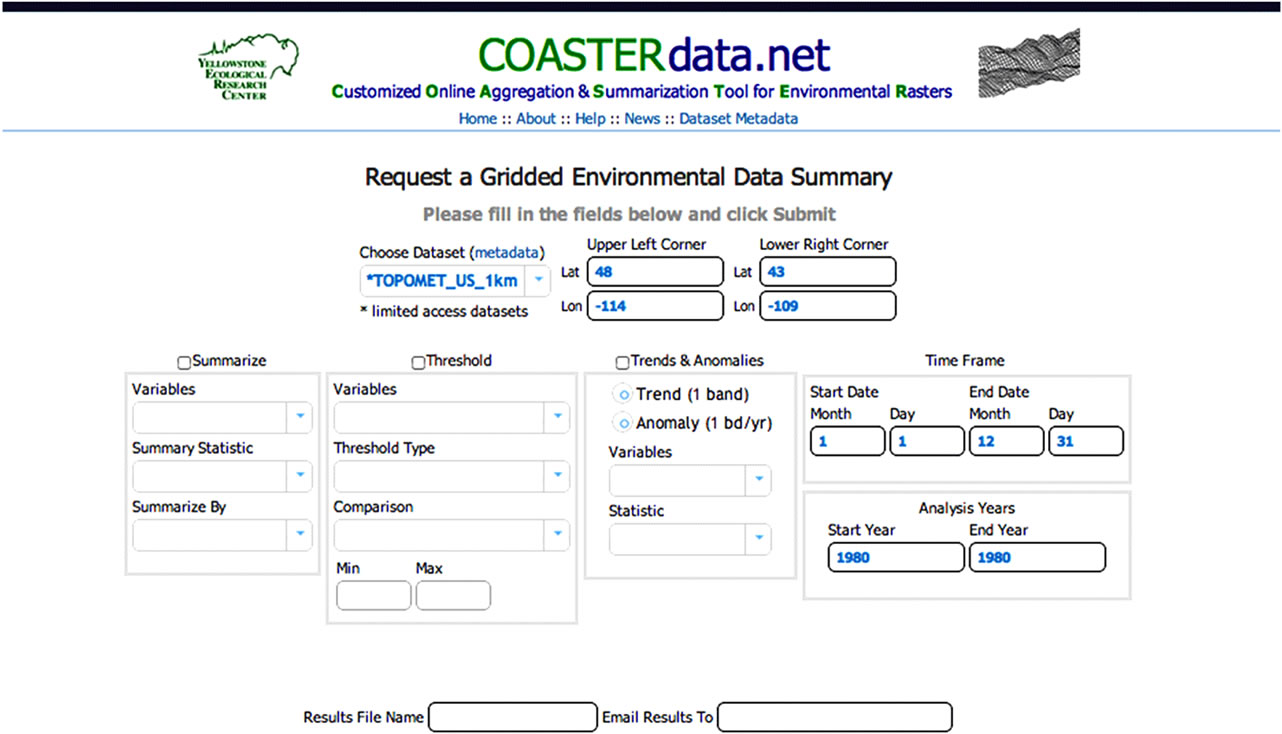1282x734 pixels.
Task: Open the Threshold Type dropdown
Action: click(452, 477)
